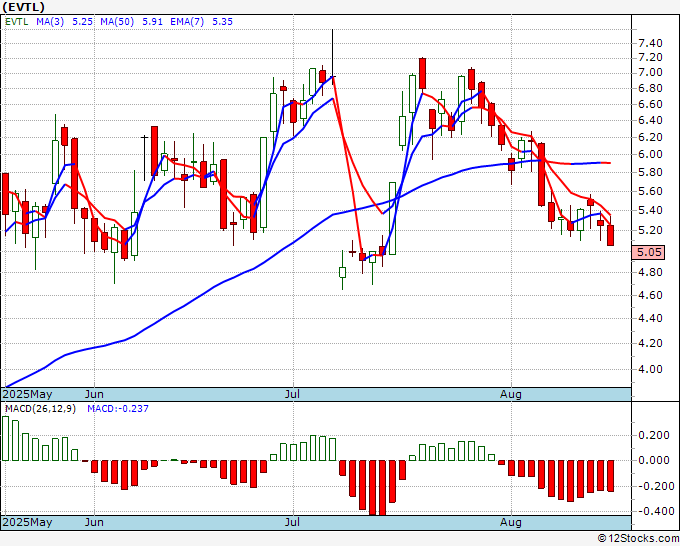Screen dimensions: 680x546
Task: Click the 5.40 price axis label
Action: click(650, 210)
